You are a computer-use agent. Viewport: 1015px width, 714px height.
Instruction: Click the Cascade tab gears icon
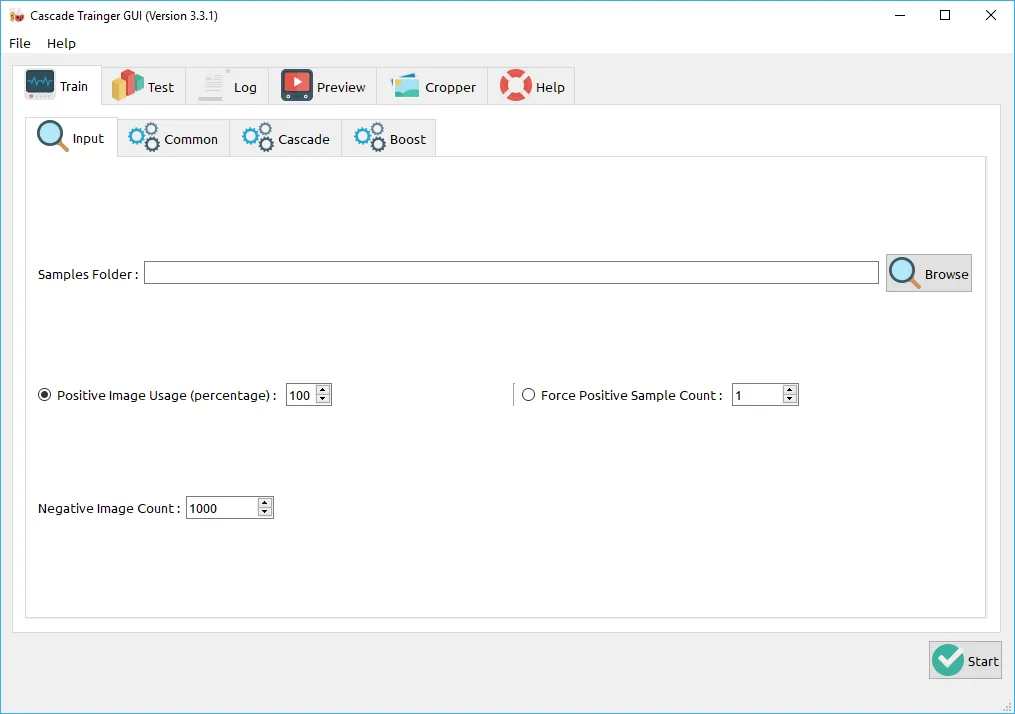(x=258, y=137)
